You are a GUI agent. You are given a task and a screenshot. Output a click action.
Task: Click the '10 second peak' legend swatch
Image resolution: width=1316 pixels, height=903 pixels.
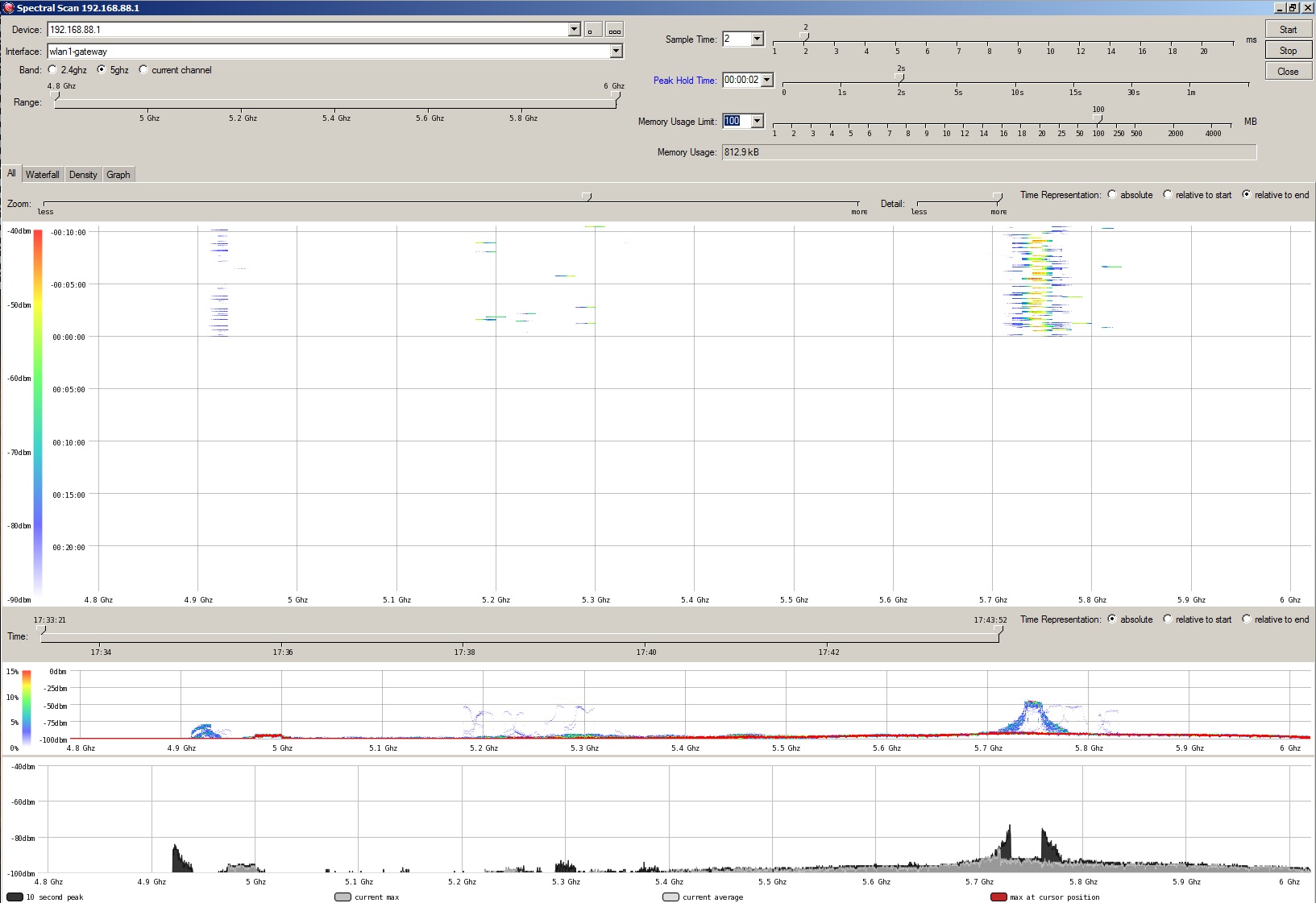point(15,897)
